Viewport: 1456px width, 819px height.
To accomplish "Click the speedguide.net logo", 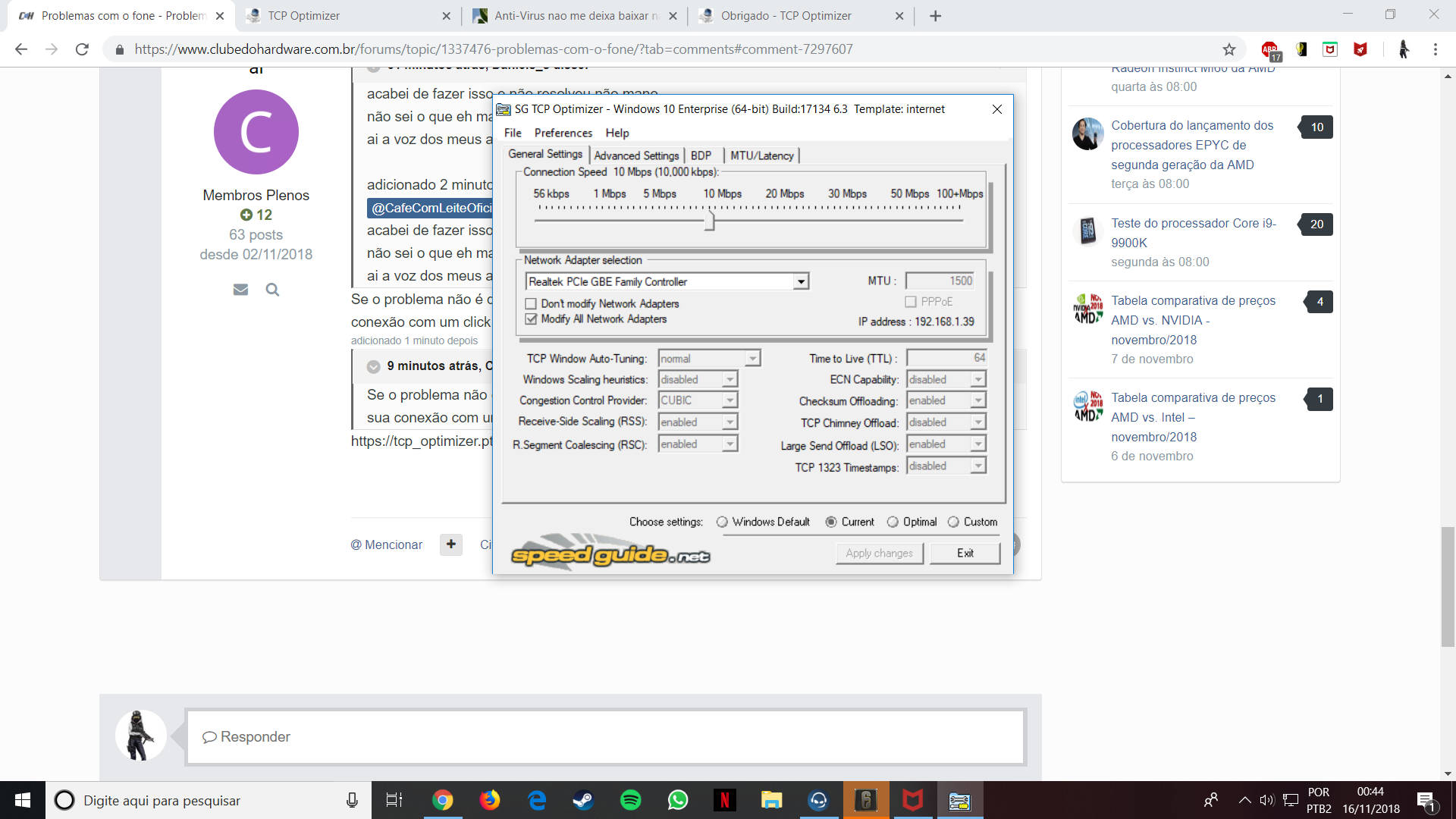I will pos(610,553).
